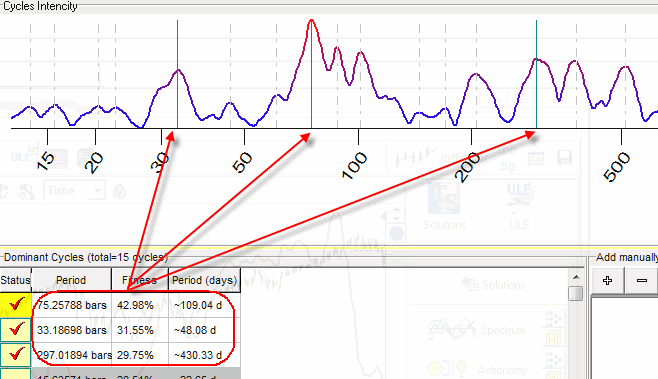658x379 pixels.
Task: Click the tallest peak marker near 75
Action: pos(311,73)
